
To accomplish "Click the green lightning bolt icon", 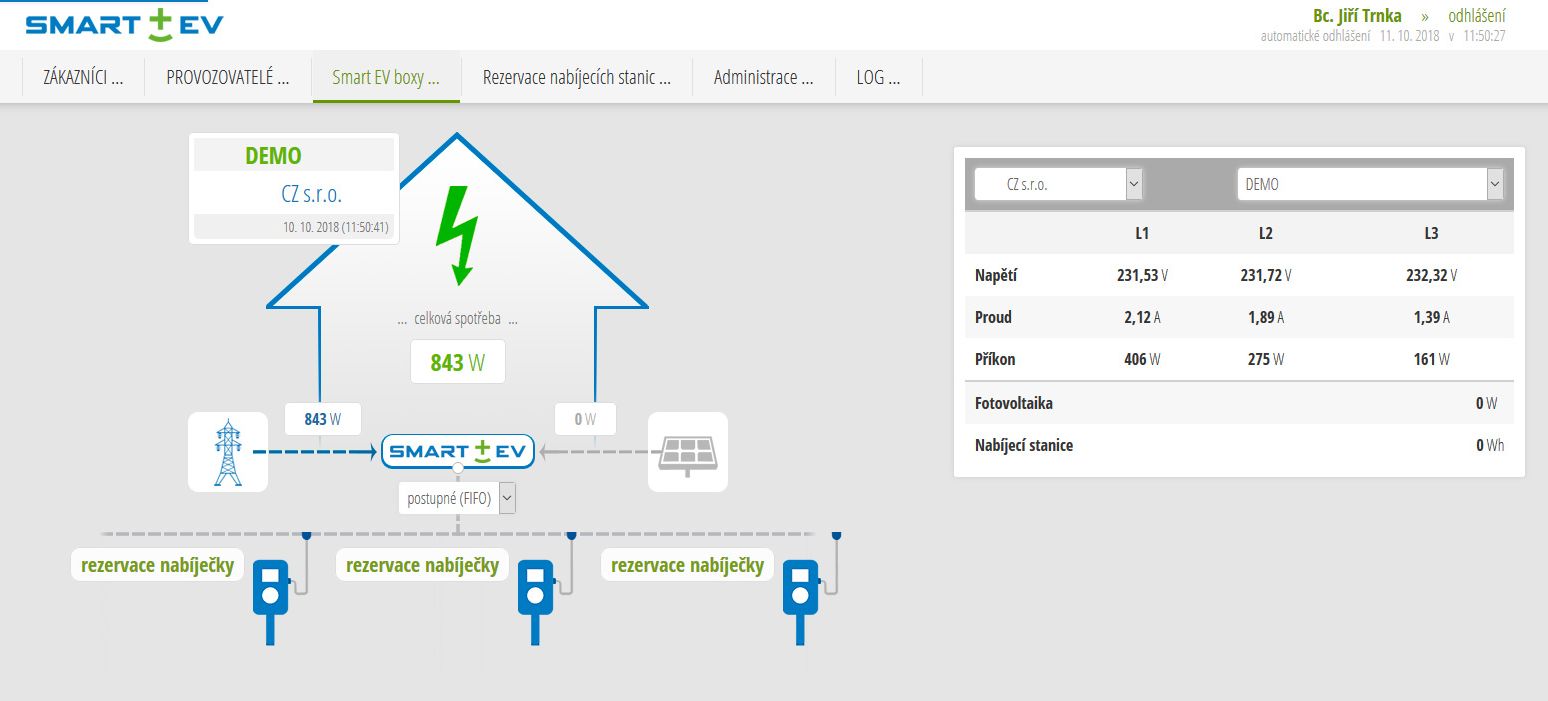I will (457, 234).
